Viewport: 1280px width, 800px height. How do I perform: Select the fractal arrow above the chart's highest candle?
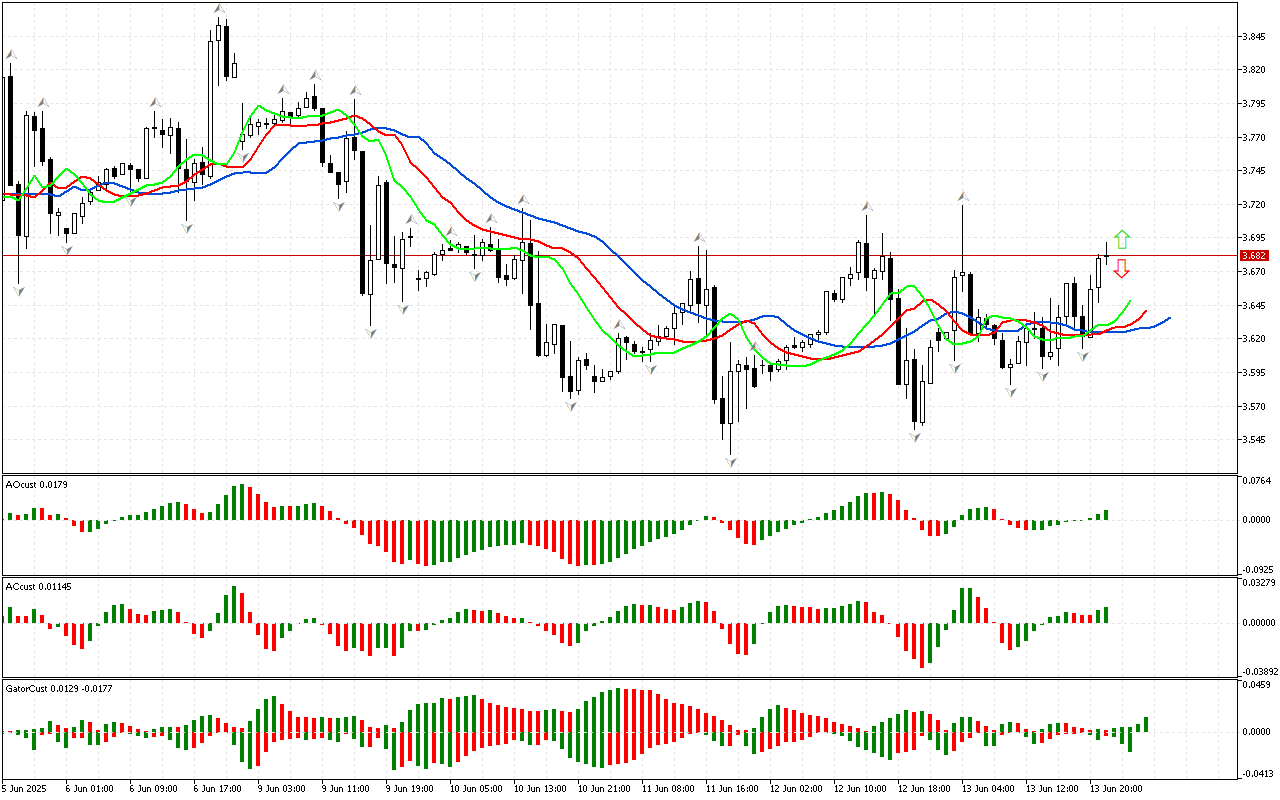pos(219,9)
